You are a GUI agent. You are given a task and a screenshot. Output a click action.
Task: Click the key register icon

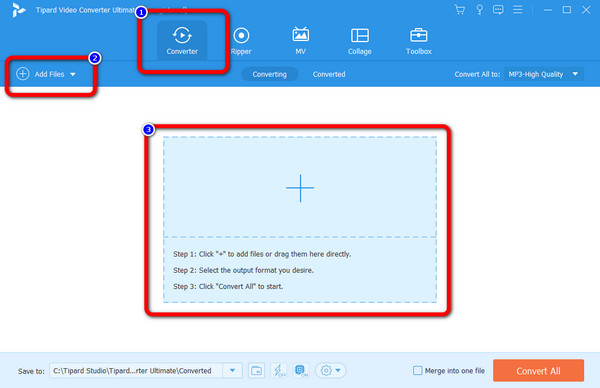coord(479,10)
